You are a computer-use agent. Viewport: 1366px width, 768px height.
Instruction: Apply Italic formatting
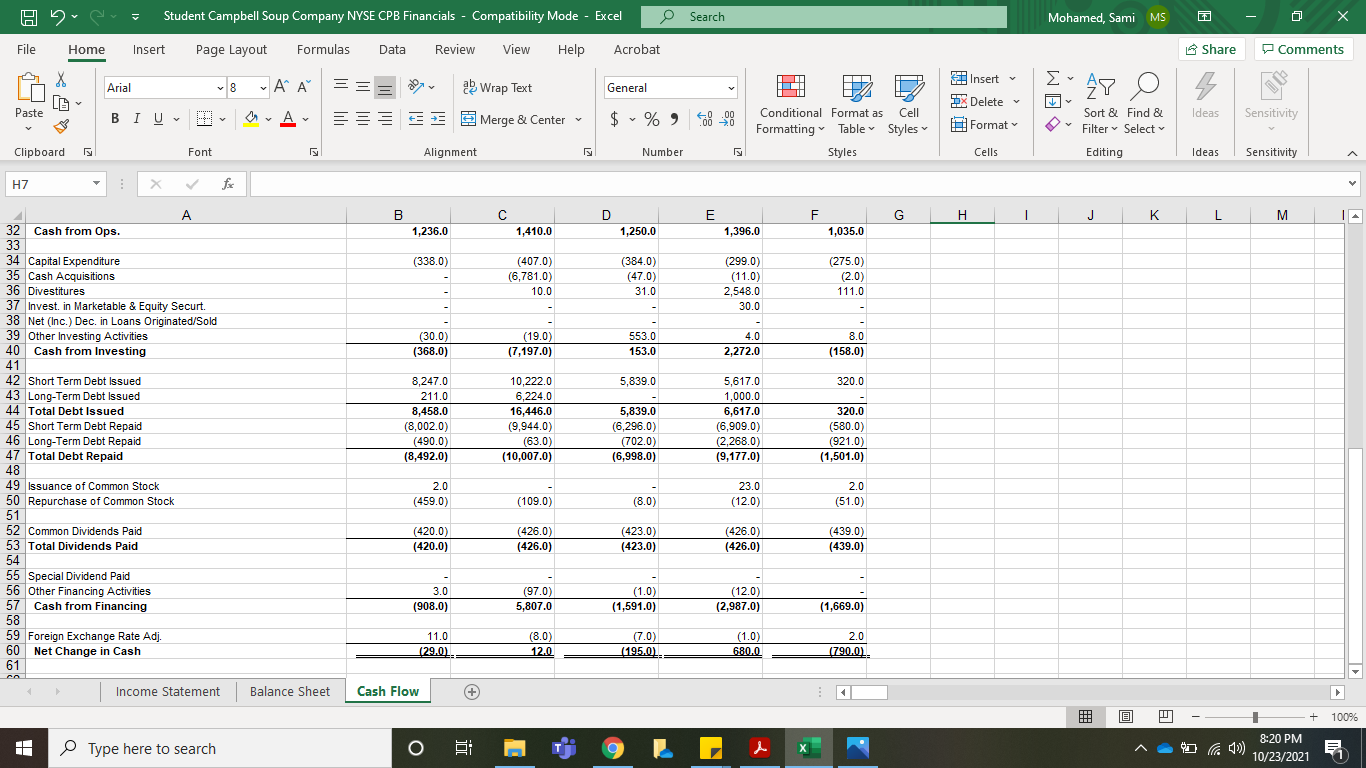click(x=136, y=119)
